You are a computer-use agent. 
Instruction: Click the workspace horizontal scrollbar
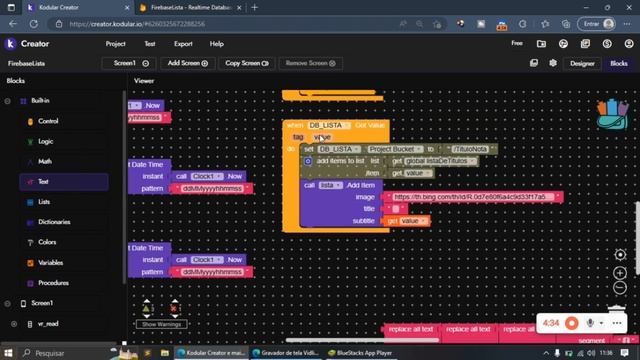(362, 340)
